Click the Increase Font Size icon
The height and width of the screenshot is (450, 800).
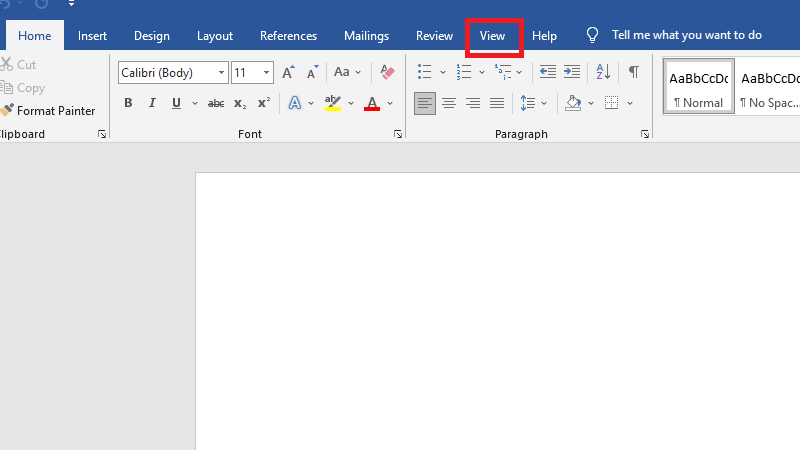point(288,72)
